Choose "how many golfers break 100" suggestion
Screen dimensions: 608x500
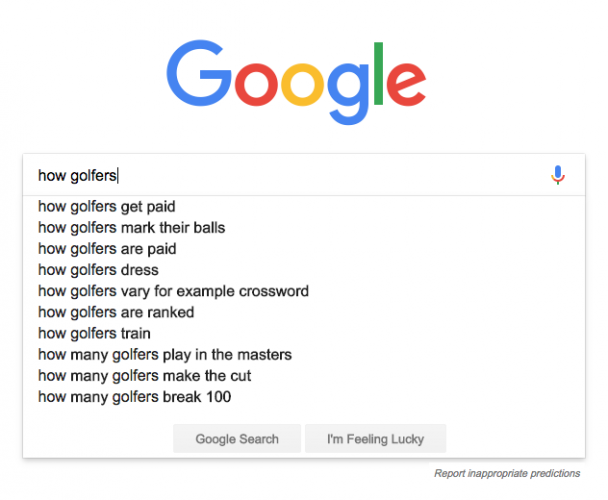click(135, 397)
